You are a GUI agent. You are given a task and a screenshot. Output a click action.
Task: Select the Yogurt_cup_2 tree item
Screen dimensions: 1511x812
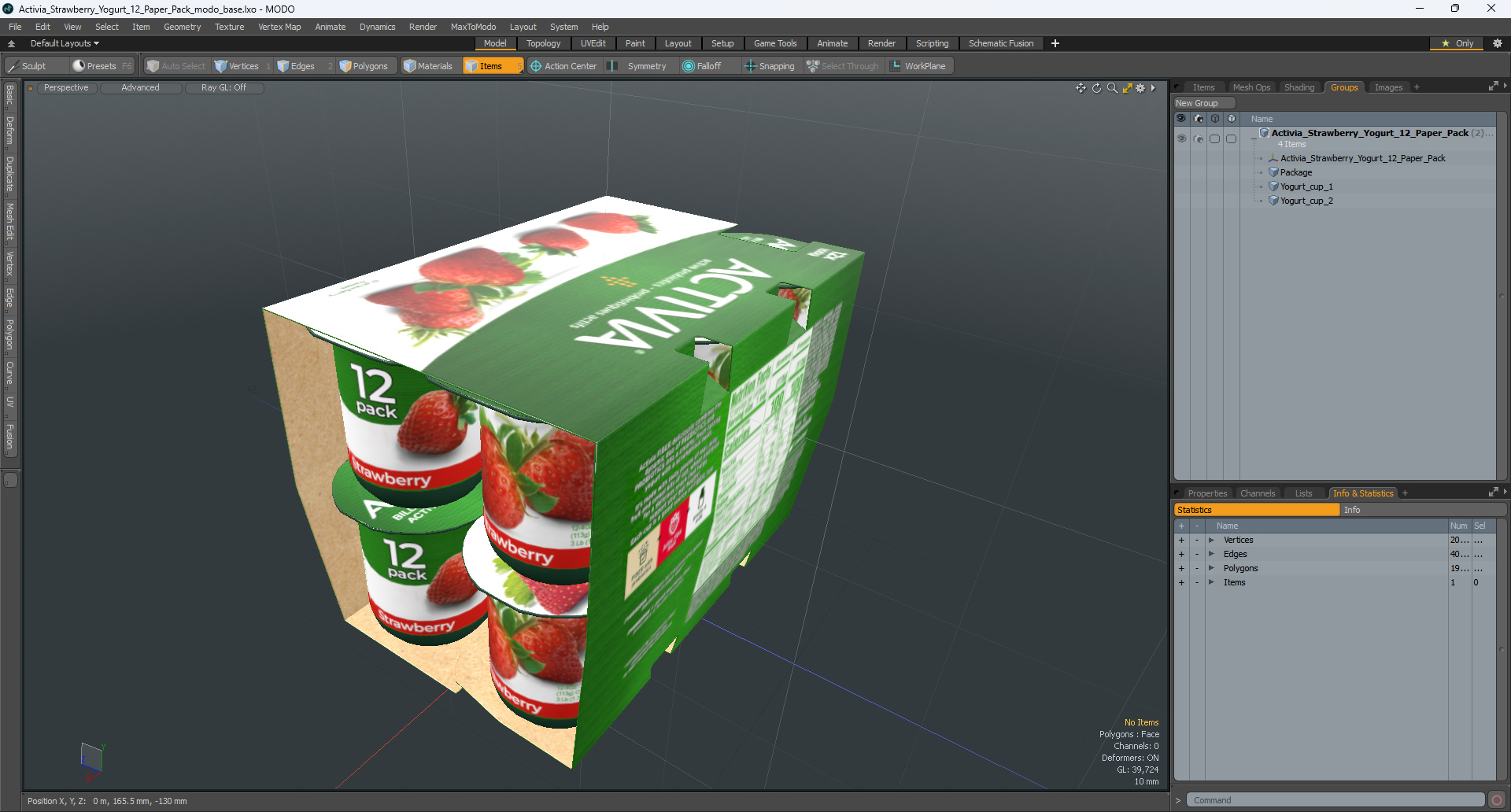1306,201
